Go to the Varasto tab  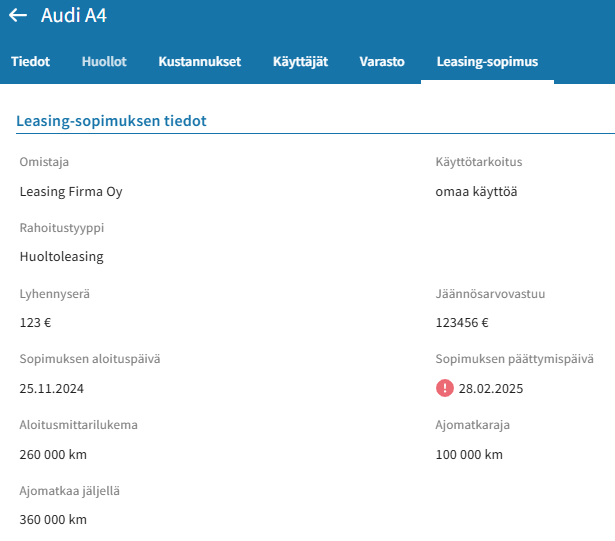point(382,62)
